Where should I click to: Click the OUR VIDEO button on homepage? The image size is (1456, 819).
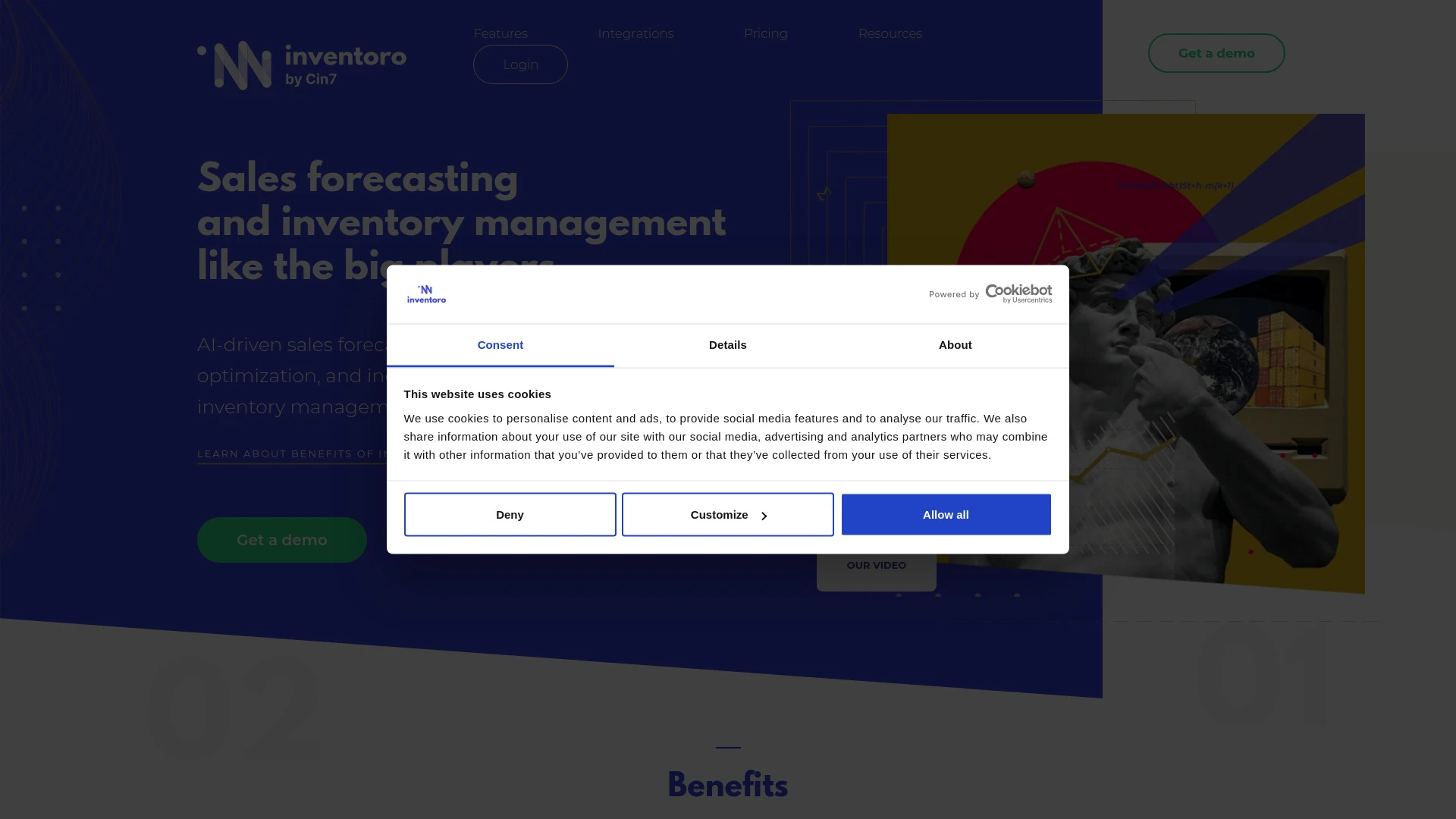tap(876, 565)
